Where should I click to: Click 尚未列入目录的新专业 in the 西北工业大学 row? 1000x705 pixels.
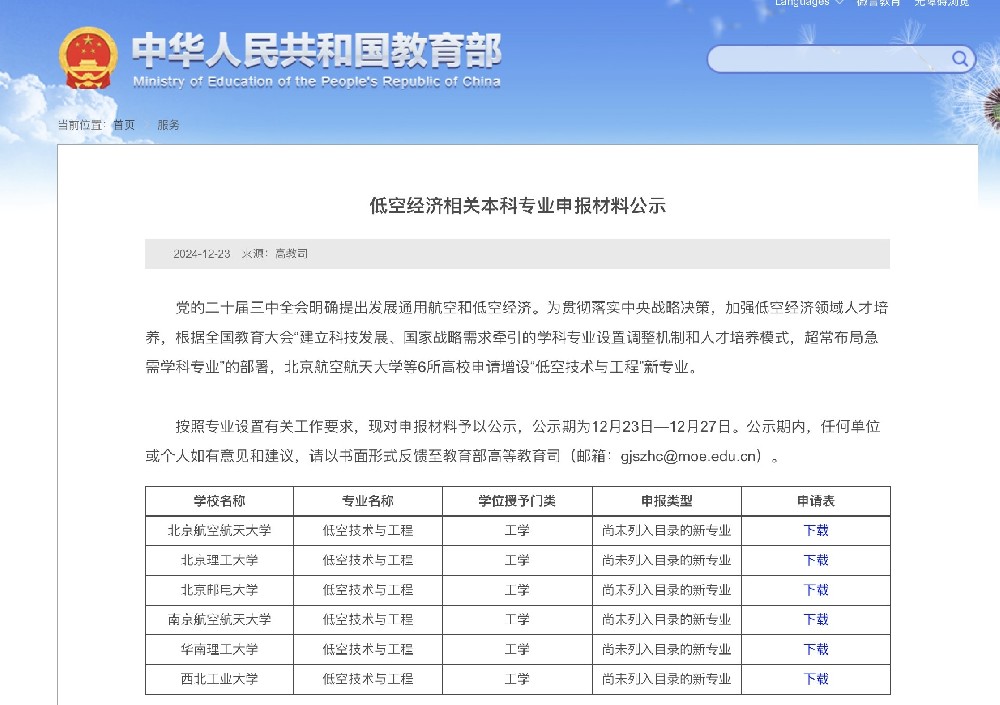point(666,679)
